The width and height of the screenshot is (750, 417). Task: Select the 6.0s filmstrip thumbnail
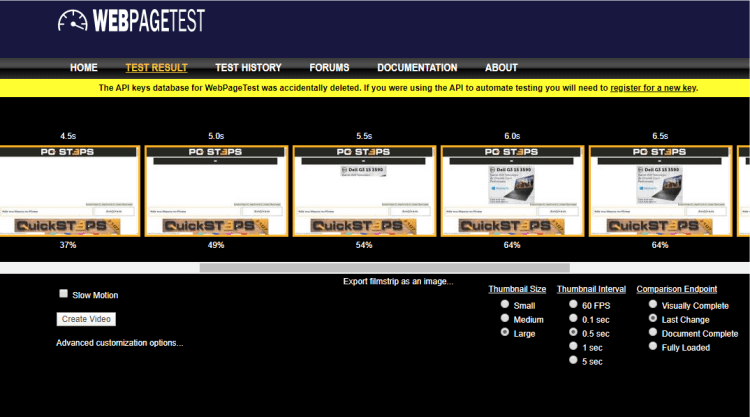point(512,191)
